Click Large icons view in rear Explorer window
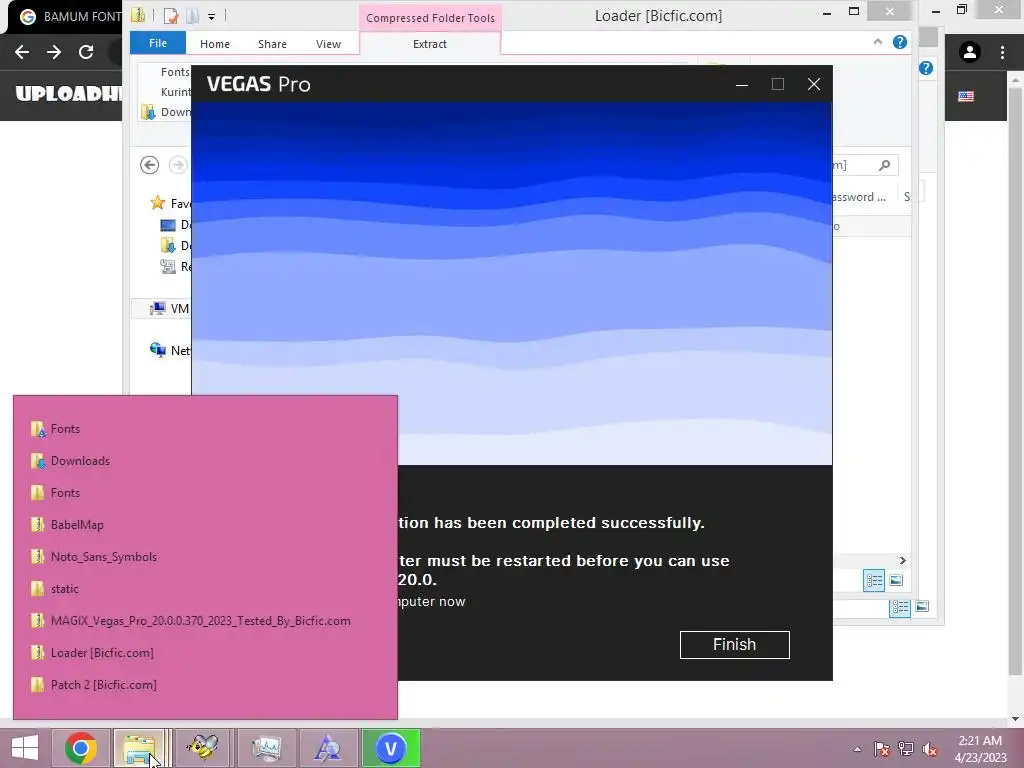 [x=922, y=607]
